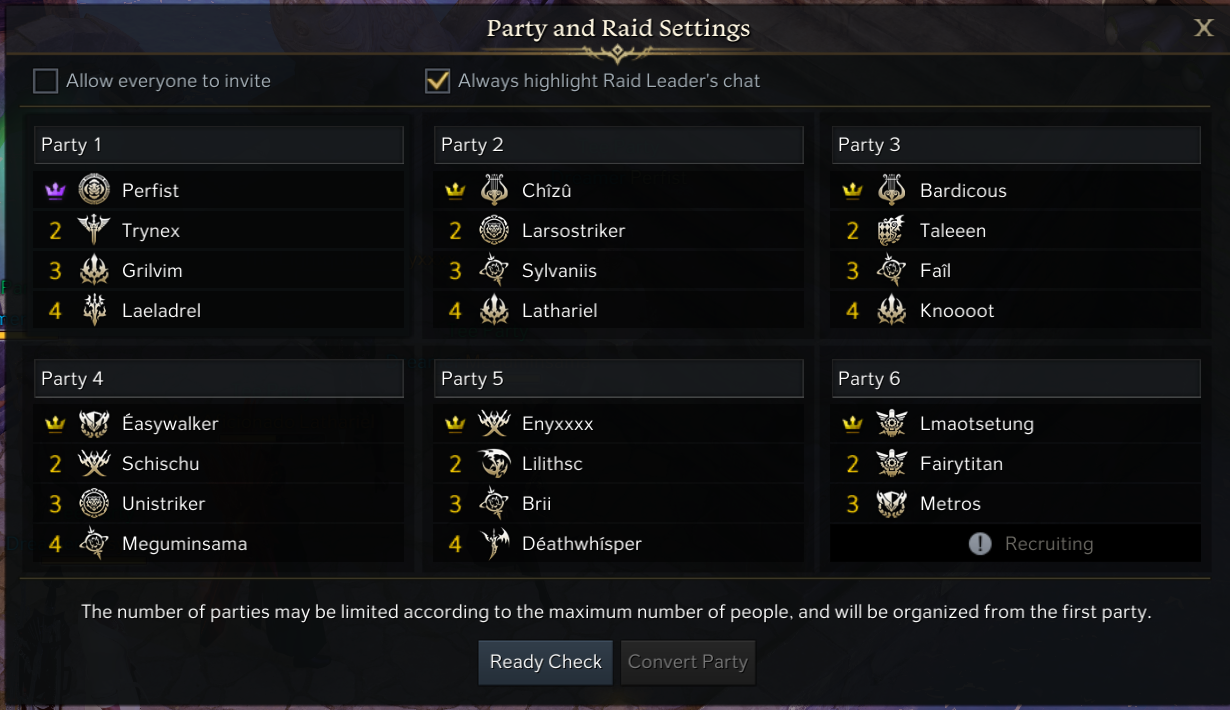
Task: Select member Sylvaniis in Party 2
Action: coord(559,271)
